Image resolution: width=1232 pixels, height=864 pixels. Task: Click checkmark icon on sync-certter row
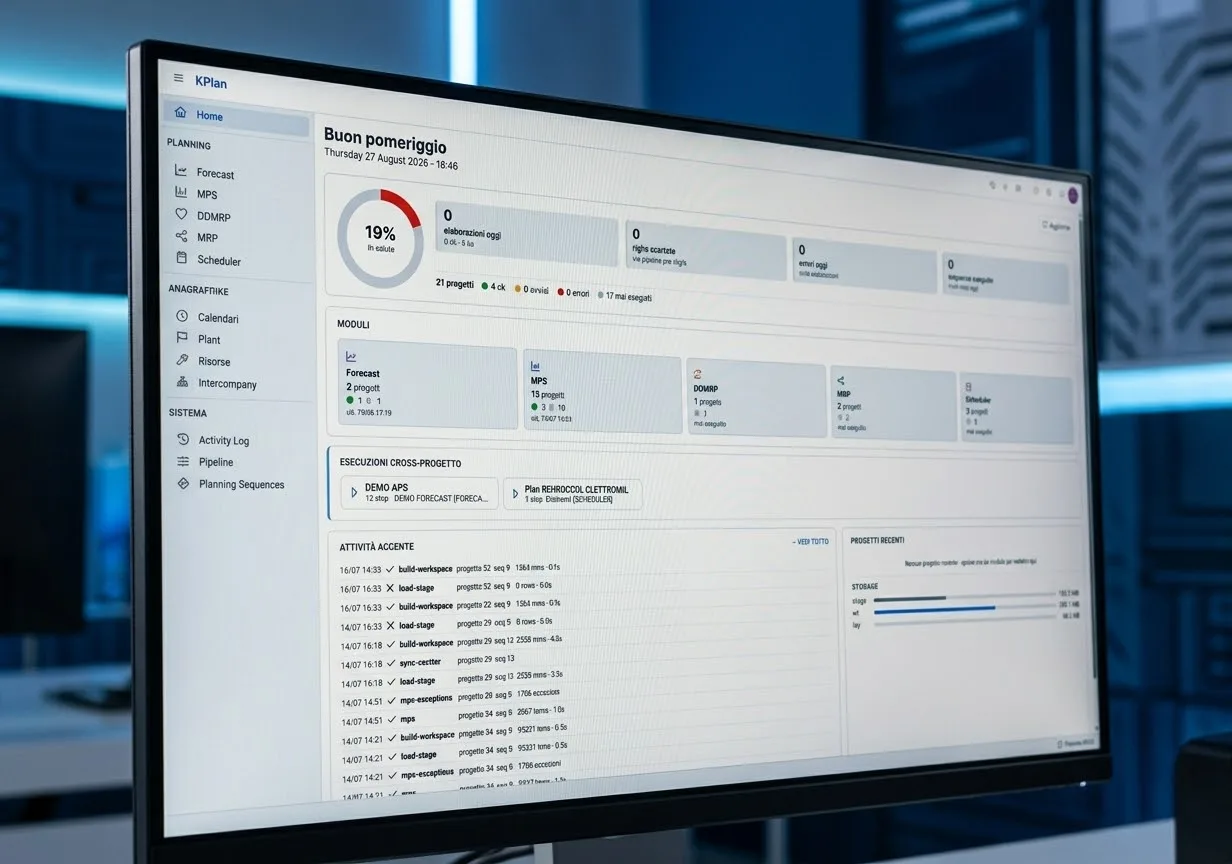coord(390,663)
